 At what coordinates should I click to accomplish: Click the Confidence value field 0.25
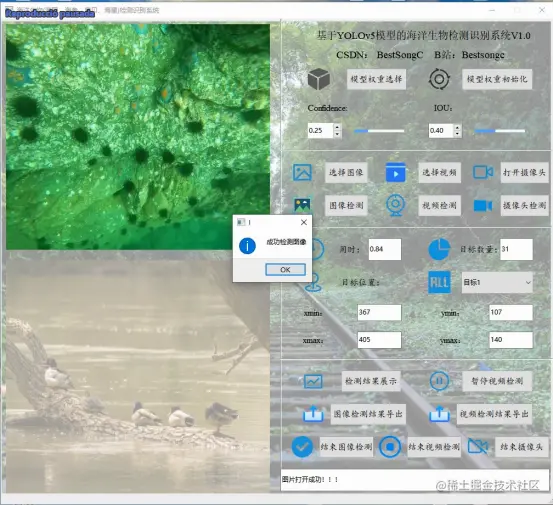pos(320,130)
